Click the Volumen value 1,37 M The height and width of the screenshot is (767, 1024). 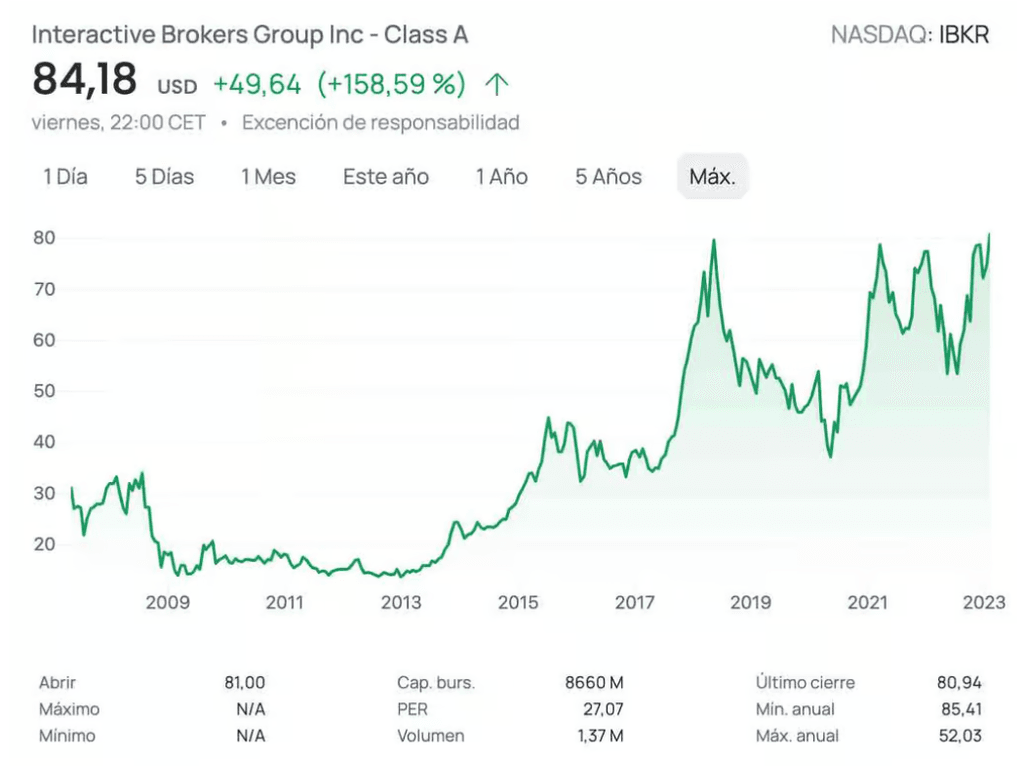(x=601, y=736)
